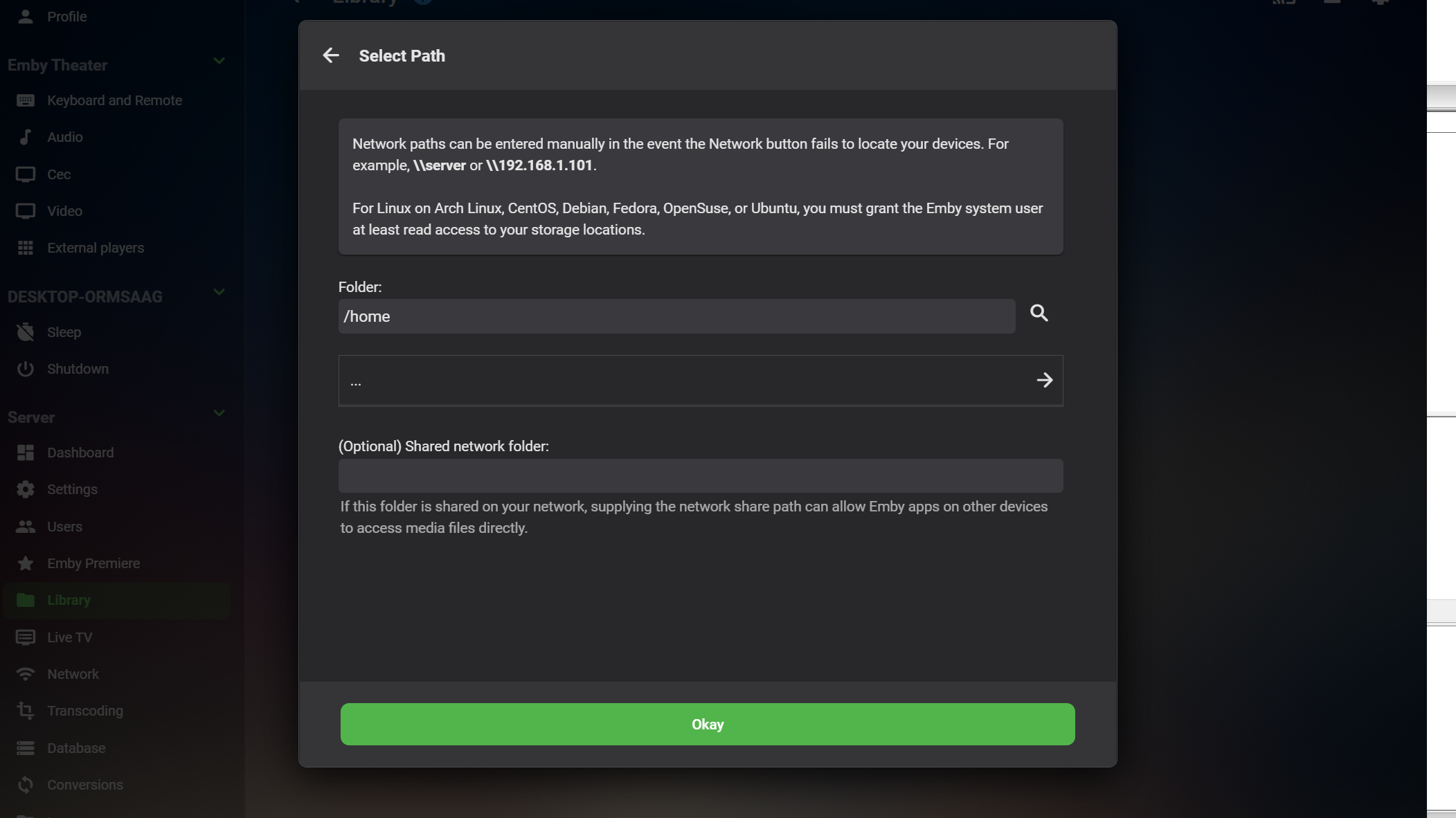Open the Library server section
The width and height of the screenshot is (1456, 818).
click(x=68, y=599)
